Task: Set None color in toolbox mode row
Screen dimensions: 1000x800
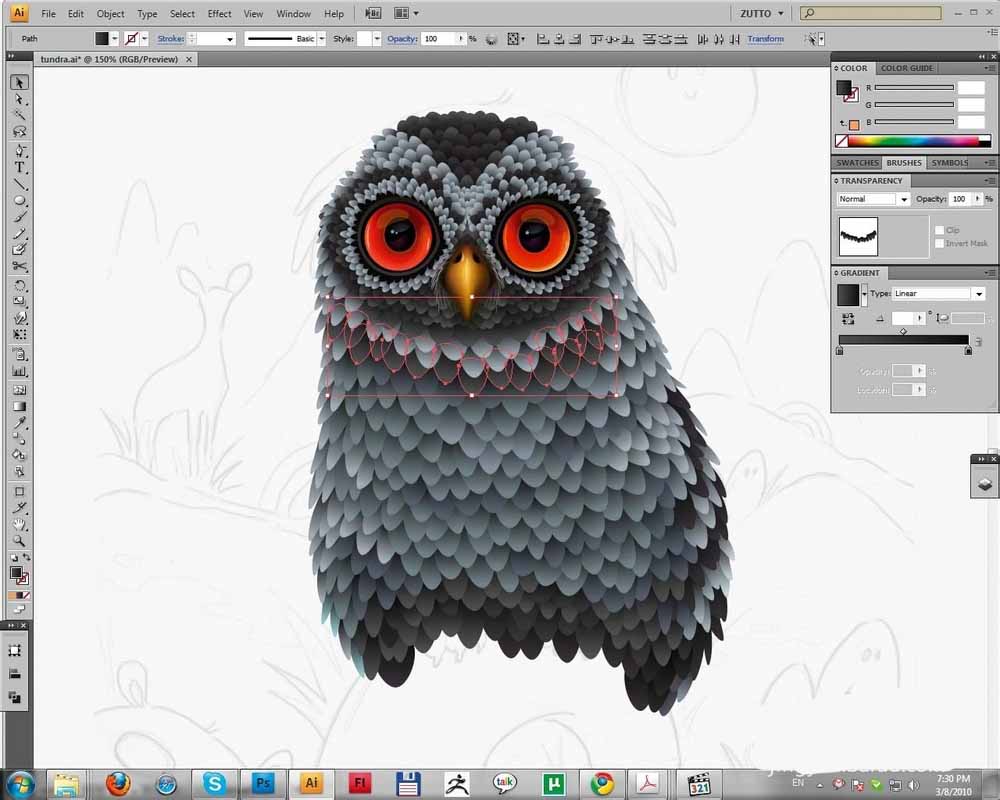Action: click(x=26, y=595)
